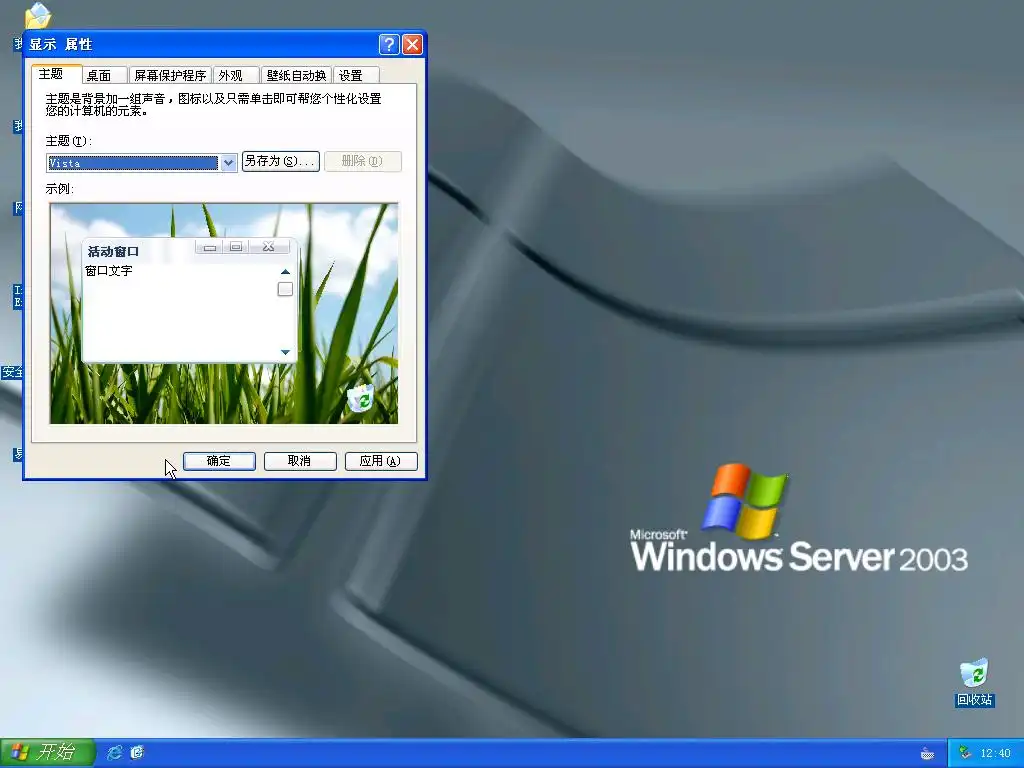The width and height of the screenshot is (1024, 768).
Task: Confirm with the 确定 button
Action: [x=219, y=461]
